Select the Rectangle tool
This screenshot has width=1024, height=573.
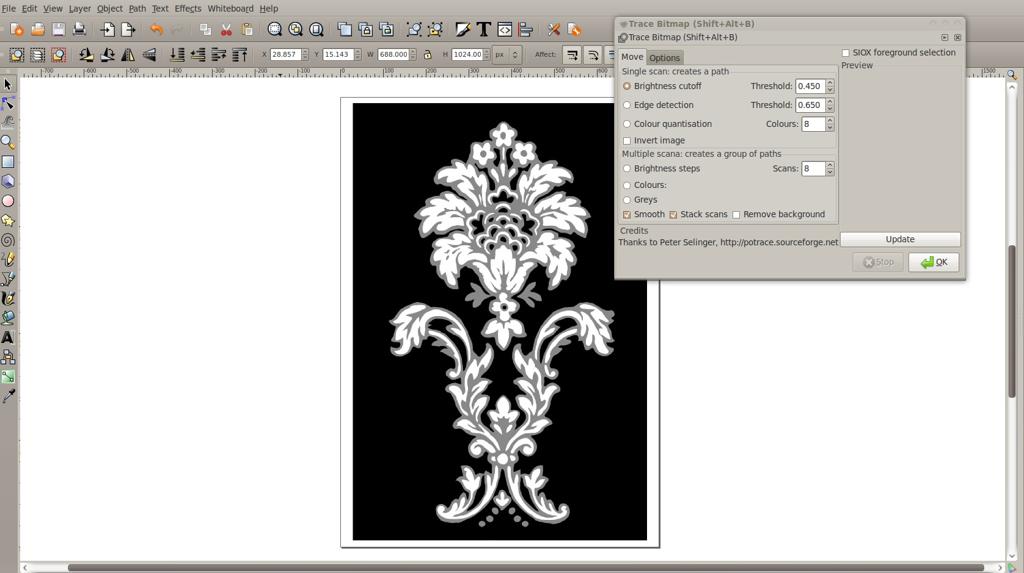click(8, 161)
